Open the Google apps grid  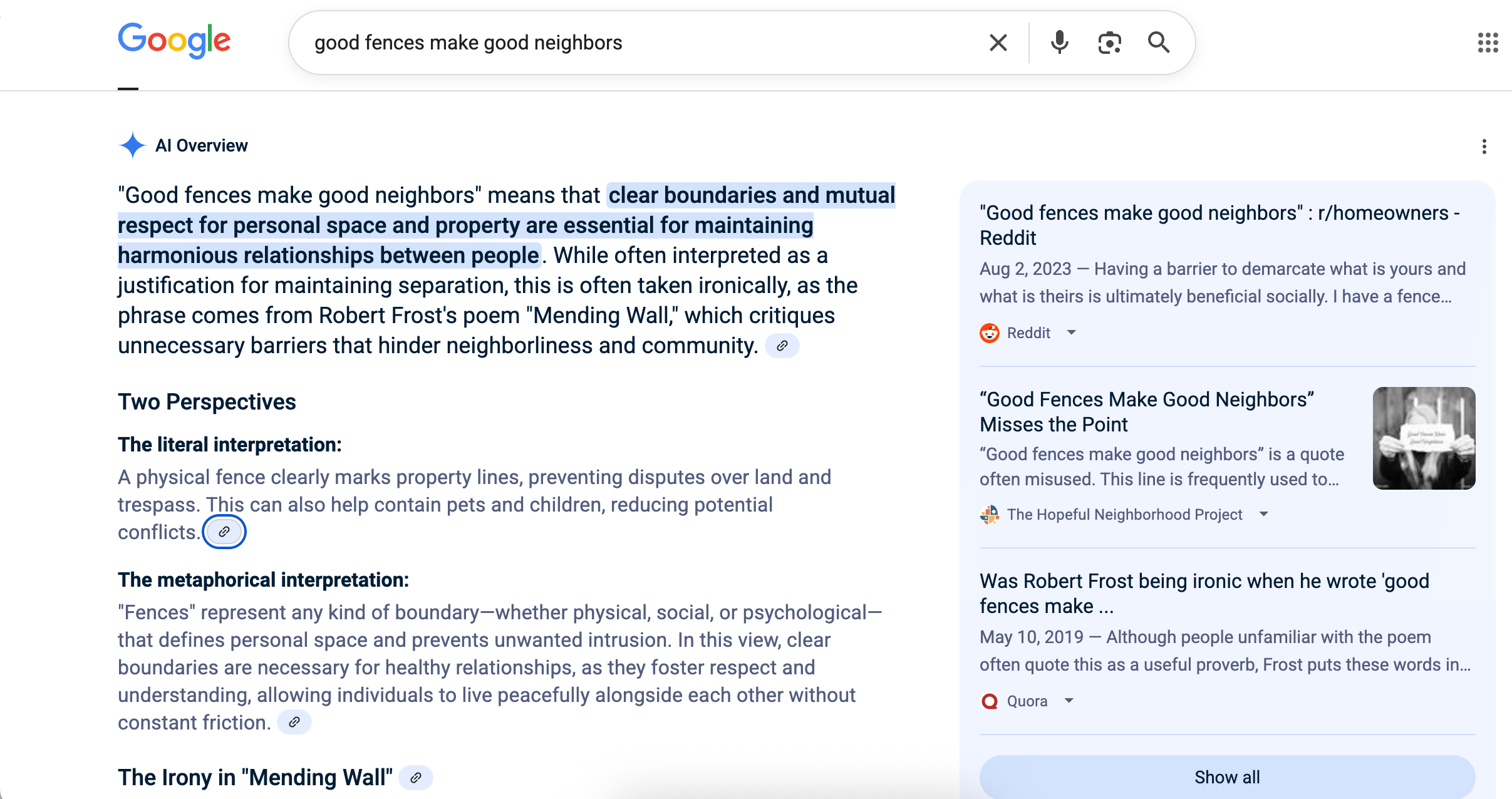(1488, 43)
